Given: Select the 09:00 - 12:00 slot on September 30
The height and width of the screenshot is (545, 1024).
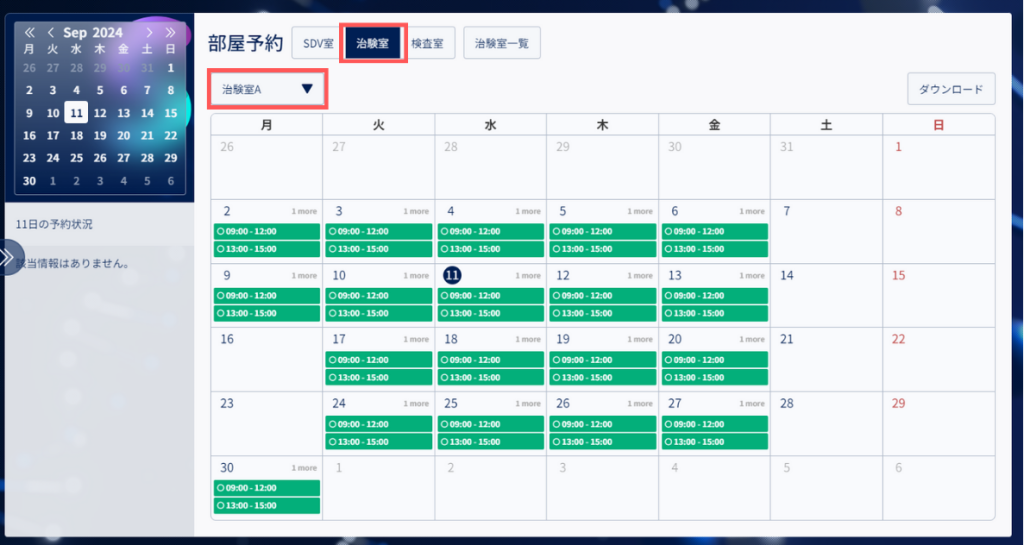Looking at the screenshot, I should [266, 488].
